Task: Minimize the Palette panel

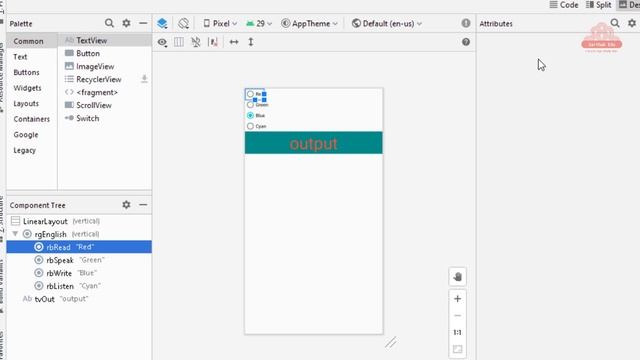Action: pos(143,23)
